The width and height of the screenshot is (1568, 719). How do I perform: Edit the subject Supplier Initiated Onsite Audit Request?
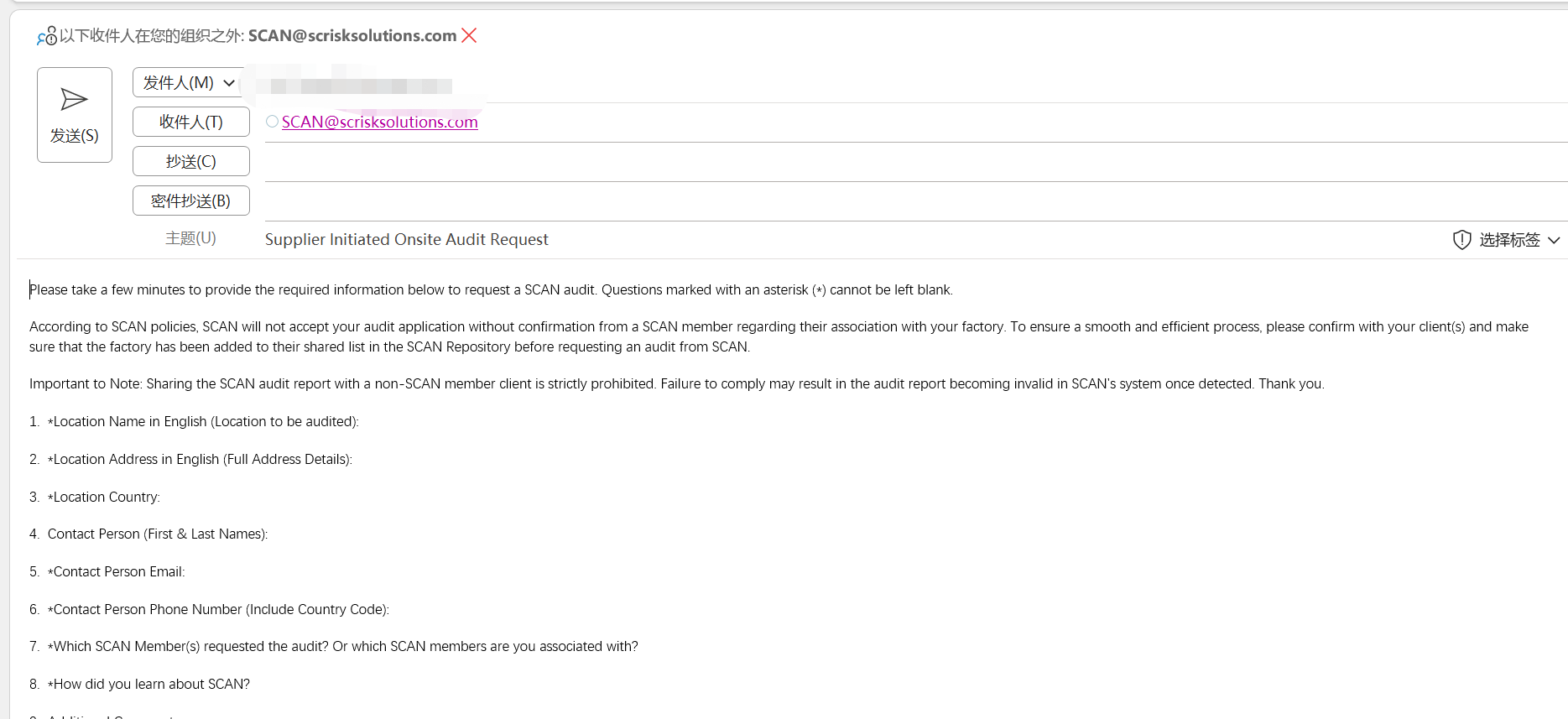point(407,239)
